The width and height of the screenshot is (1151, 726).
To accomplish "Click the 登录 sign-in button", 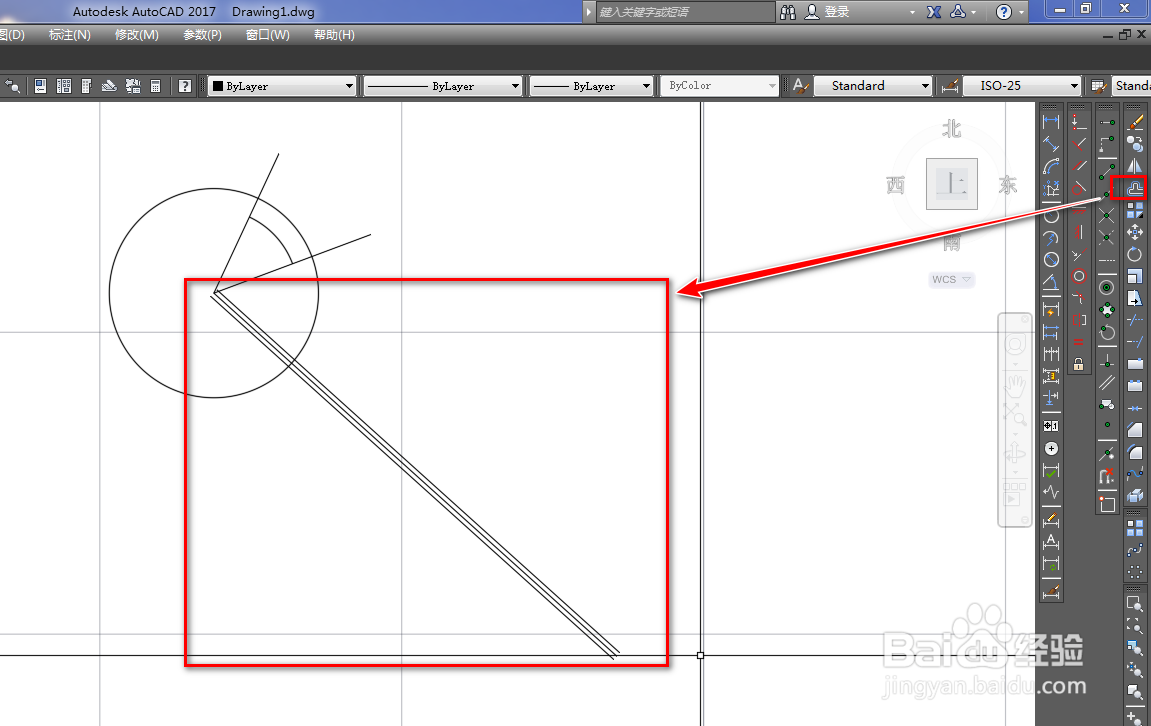I will pyautogui.click(x=827, y=12).
